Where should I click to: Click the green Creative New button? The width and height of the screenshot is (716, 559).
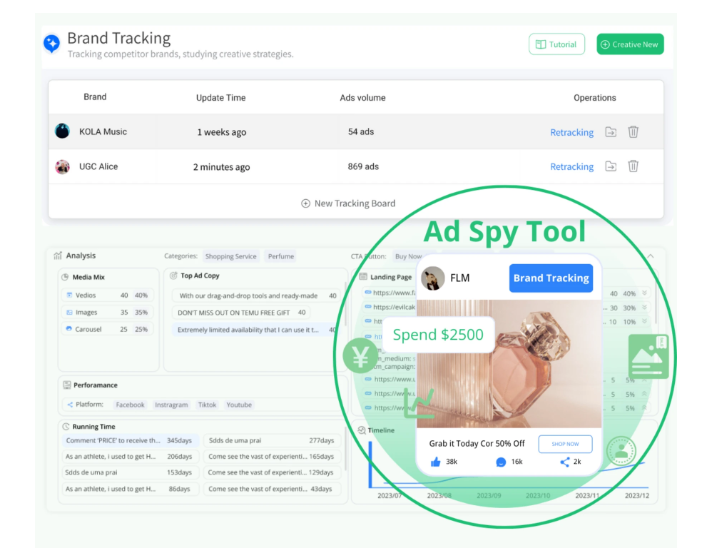pyautogui.click(x=630, y=44)
